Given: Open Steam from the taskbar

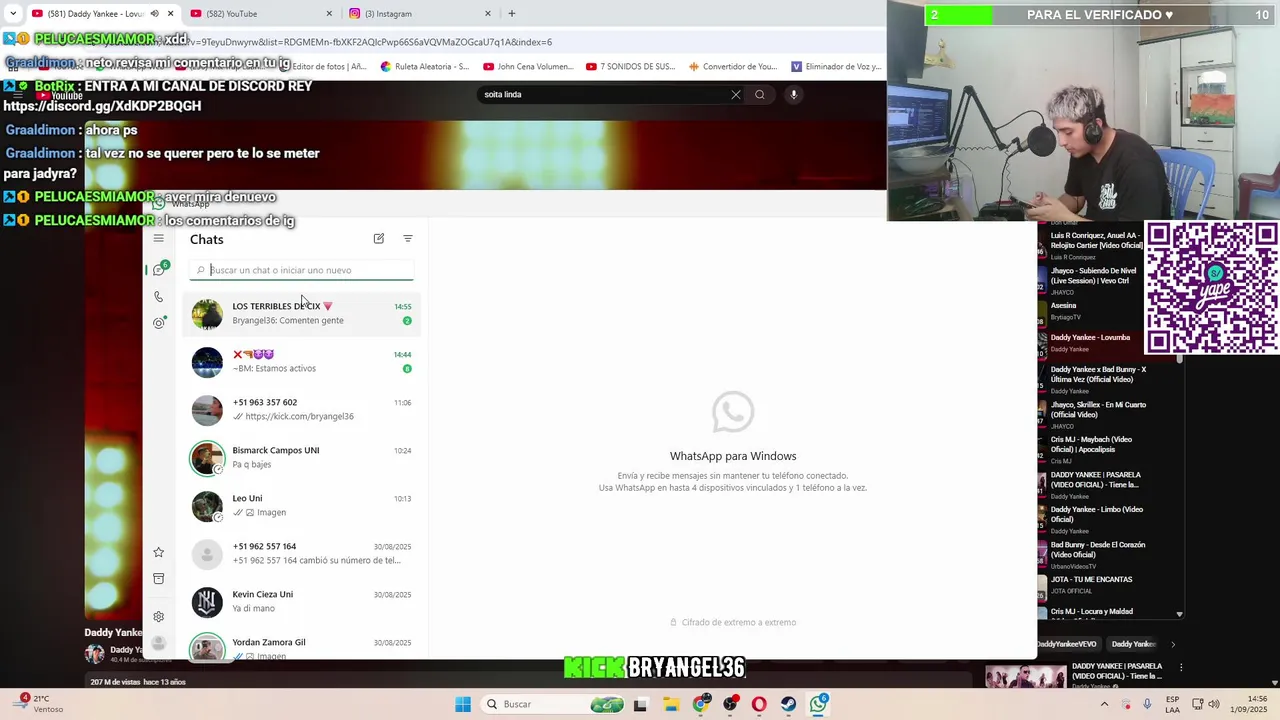Looking at the screenshot, I should pyautogui.click(x=789, y=704).
